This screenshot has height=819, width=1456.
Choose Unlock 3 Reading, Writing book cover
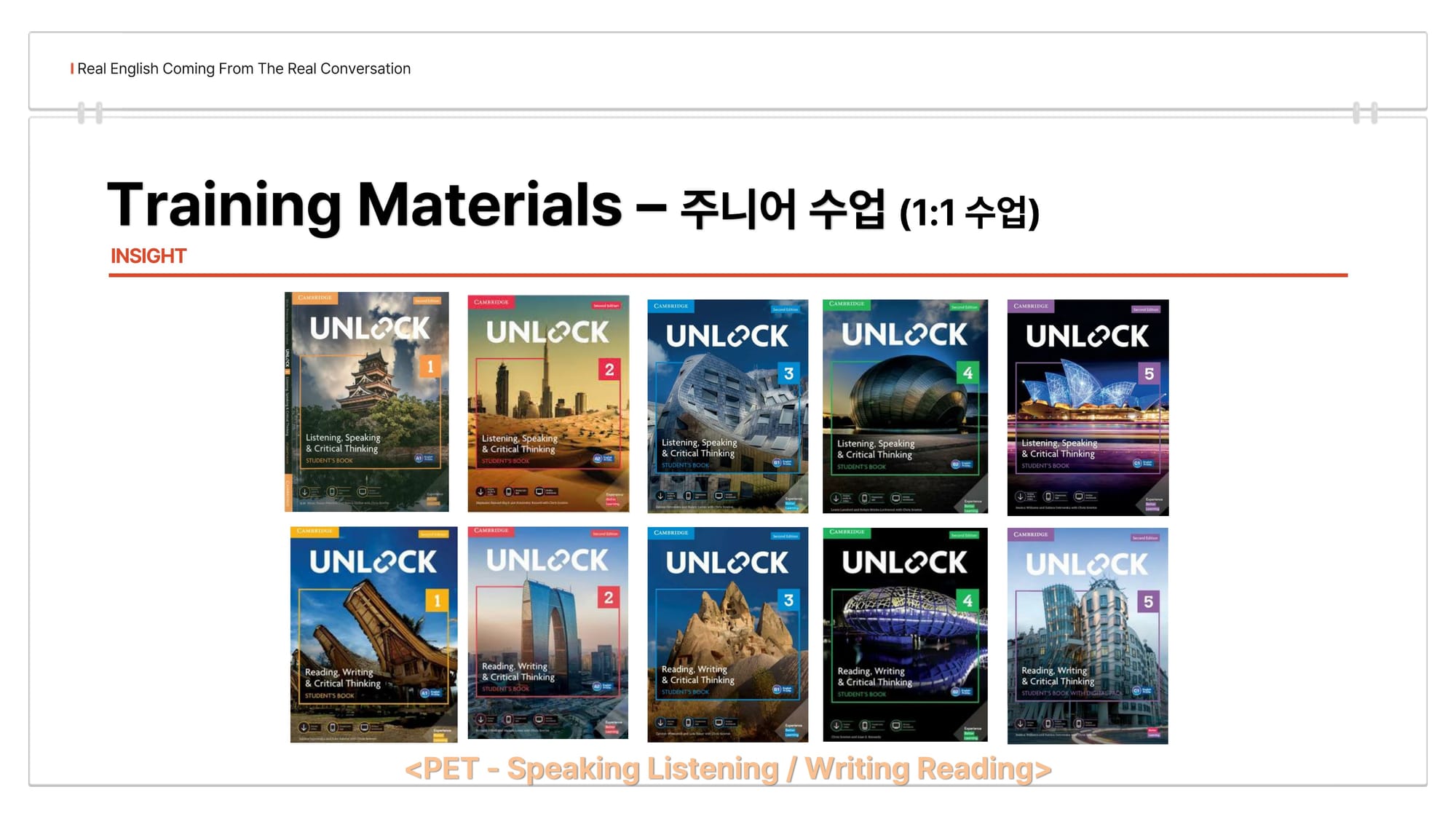tap(727, 635)
